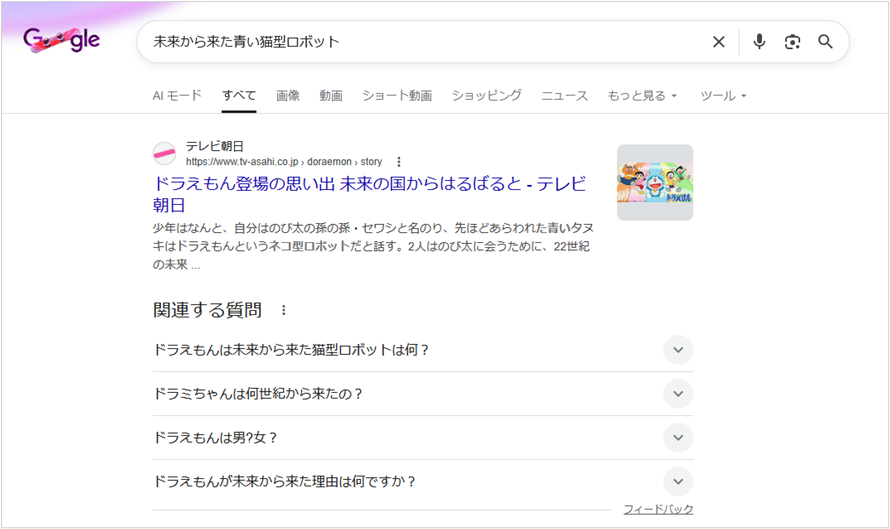890x529 pixels.
Task: Click the magnifier search button
Action: click(825, 42)
